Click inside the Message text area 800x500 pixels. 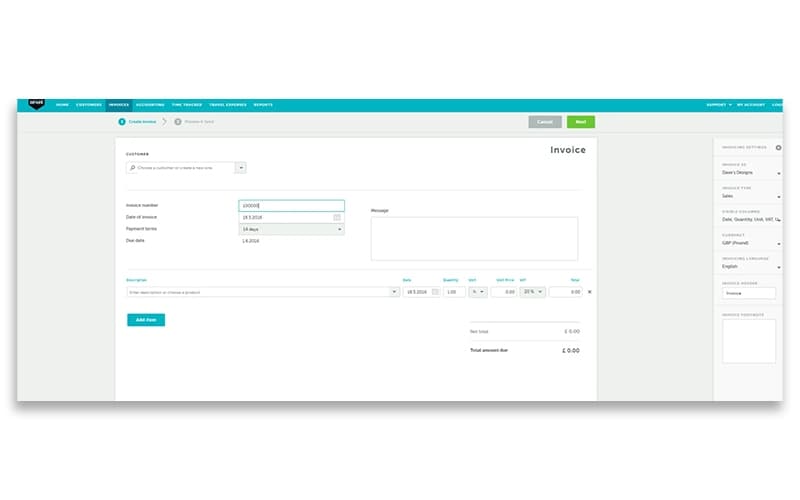point(474,239)
